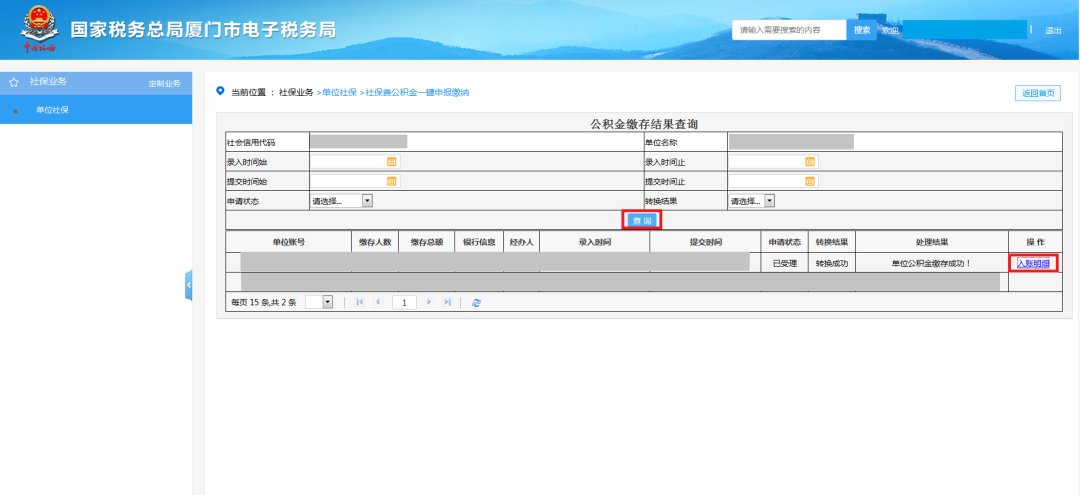The image size is (1080, 495).
Task: Click the 返回首页 button
Action: coord(1037,93)
